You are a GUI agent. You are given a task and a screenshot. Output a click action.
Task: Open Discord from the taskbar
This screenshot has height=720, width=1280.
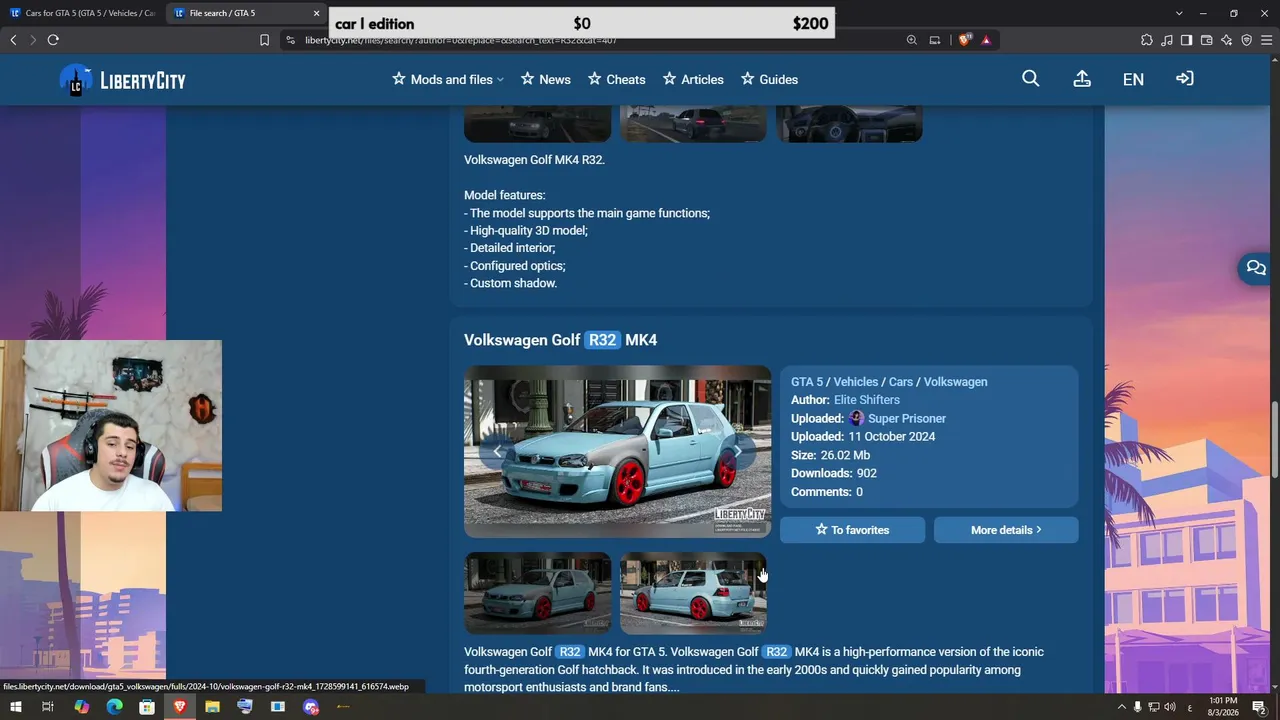[311, 707]
